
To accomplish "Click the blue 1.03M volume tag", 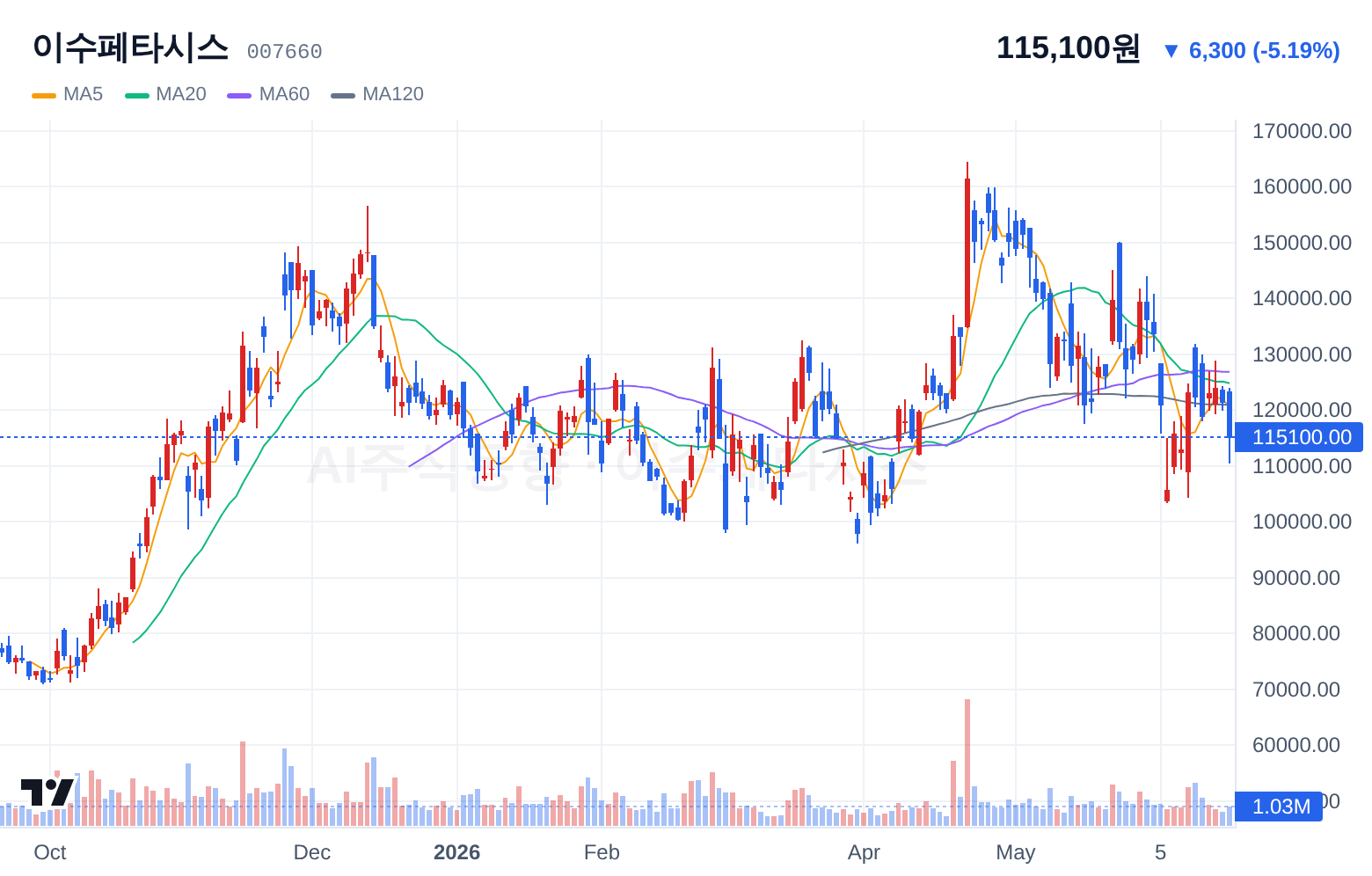I will coord(1279,807).
